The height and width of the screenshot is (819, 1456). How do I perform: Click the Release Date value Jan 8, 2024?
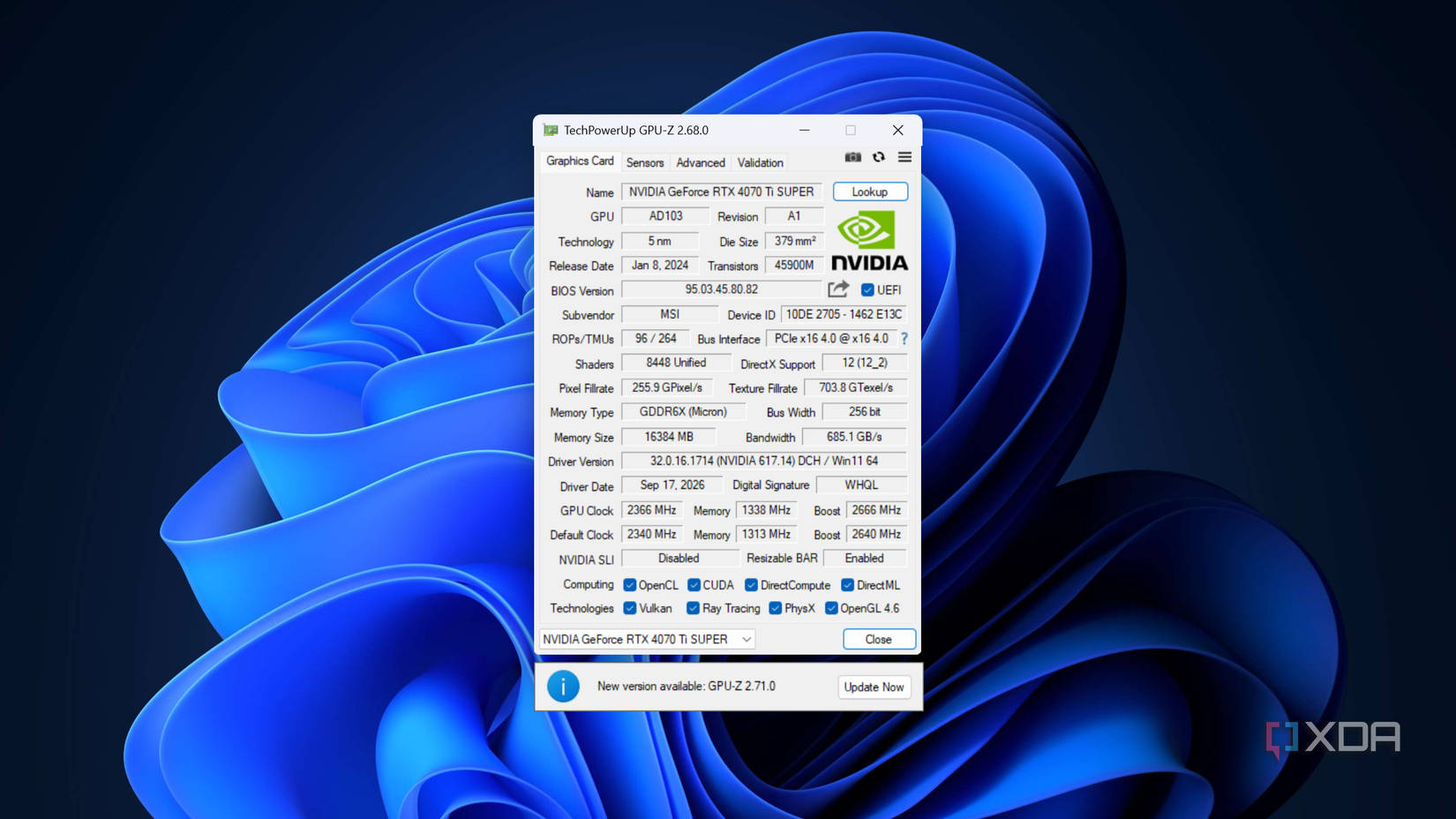pos(660,265)
